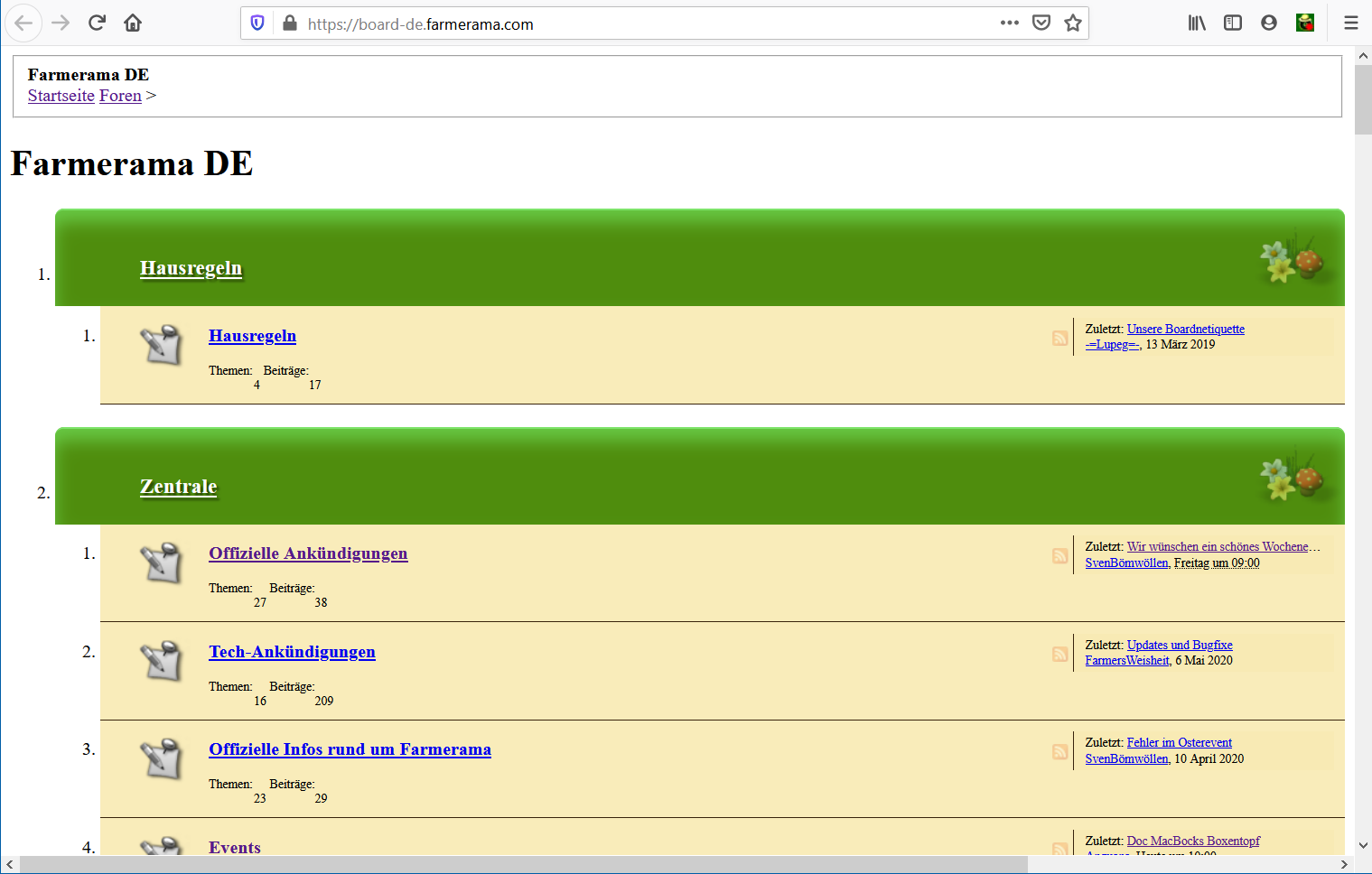Open latest post Wir wünschen ein schönes Wochenende

[1224, 546]
